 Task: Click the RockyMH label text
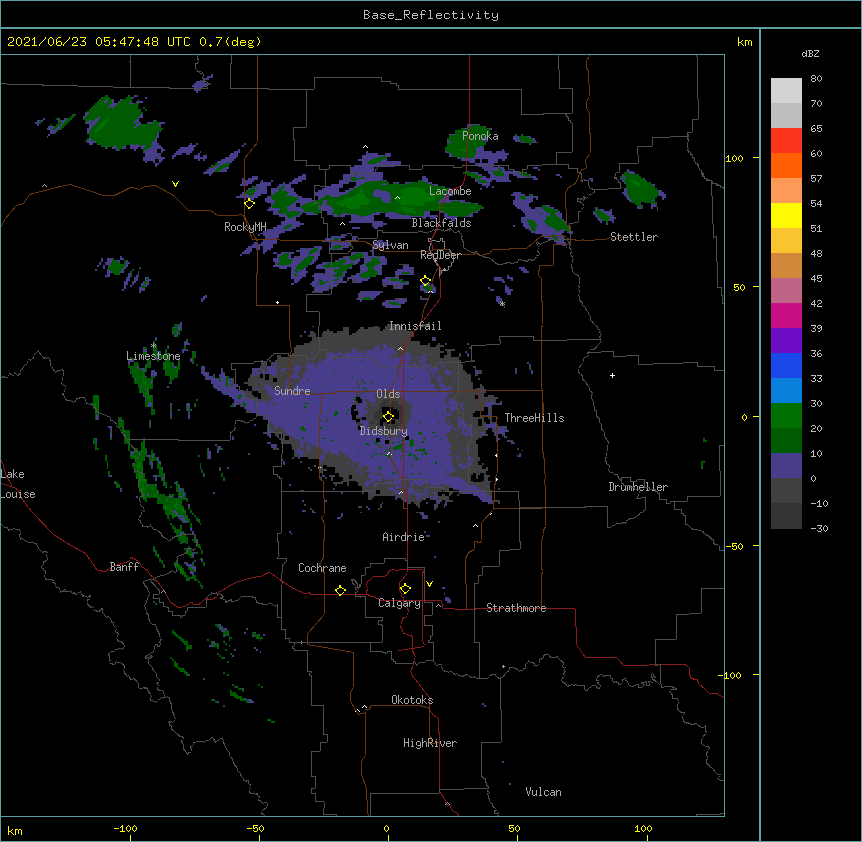tap(245, 227)
